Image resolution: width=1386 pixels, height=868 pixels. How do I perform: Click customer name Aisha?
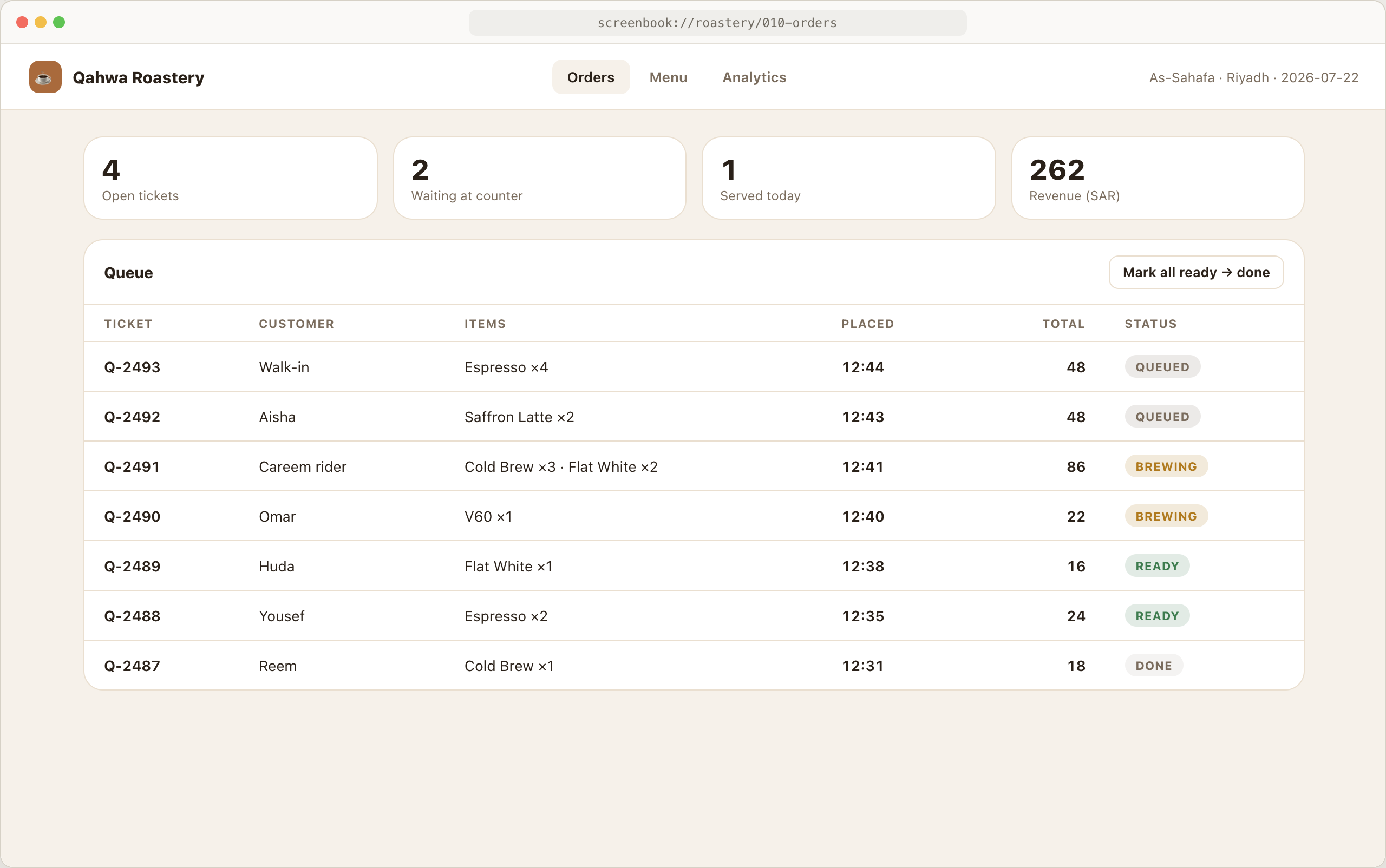(277, 417)
